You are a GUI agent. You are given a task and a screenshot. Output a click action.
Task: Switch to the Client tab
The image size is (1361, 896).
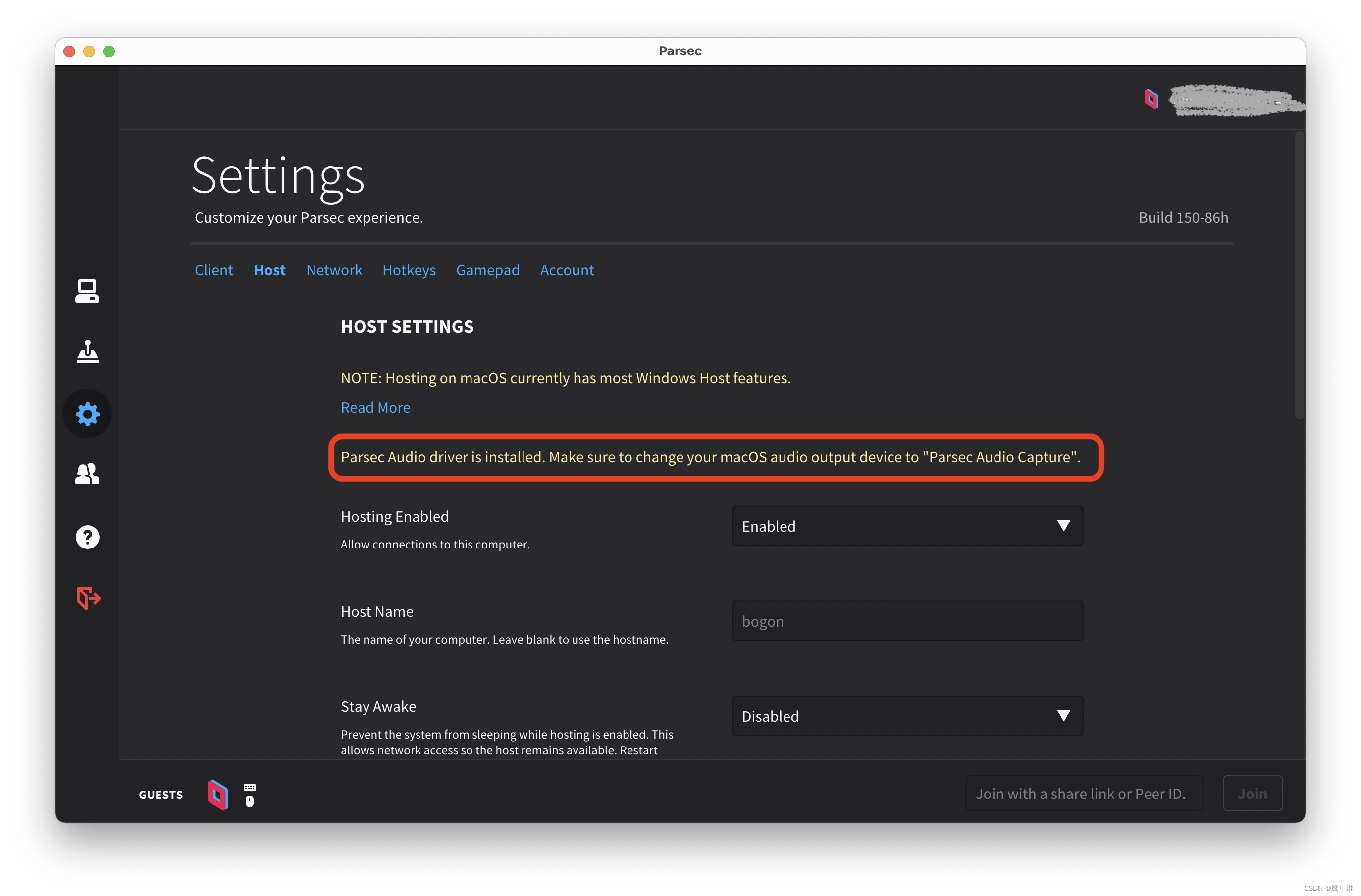coord(213,270)
